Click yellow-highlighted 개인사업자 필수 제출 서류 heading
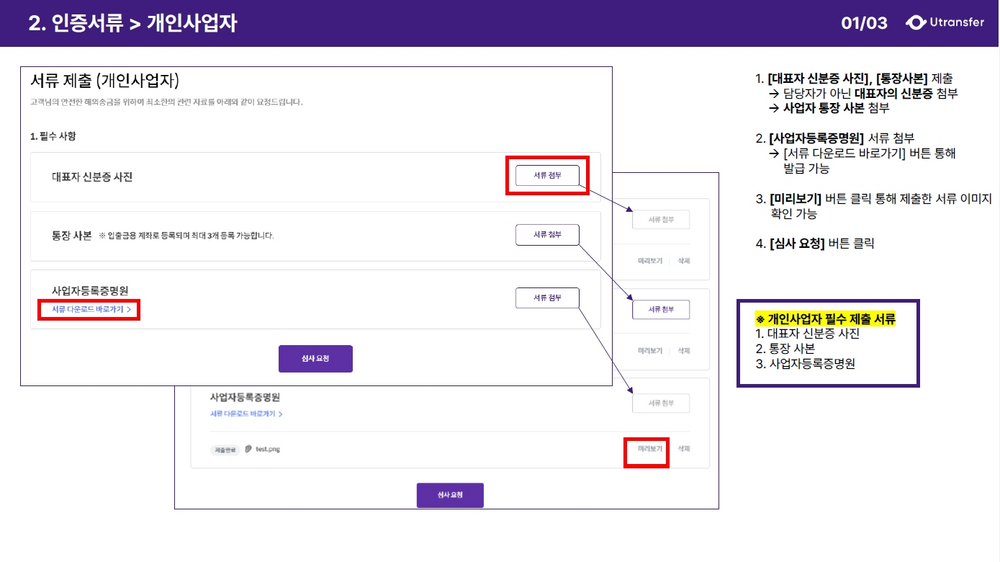 click(825, 319)
